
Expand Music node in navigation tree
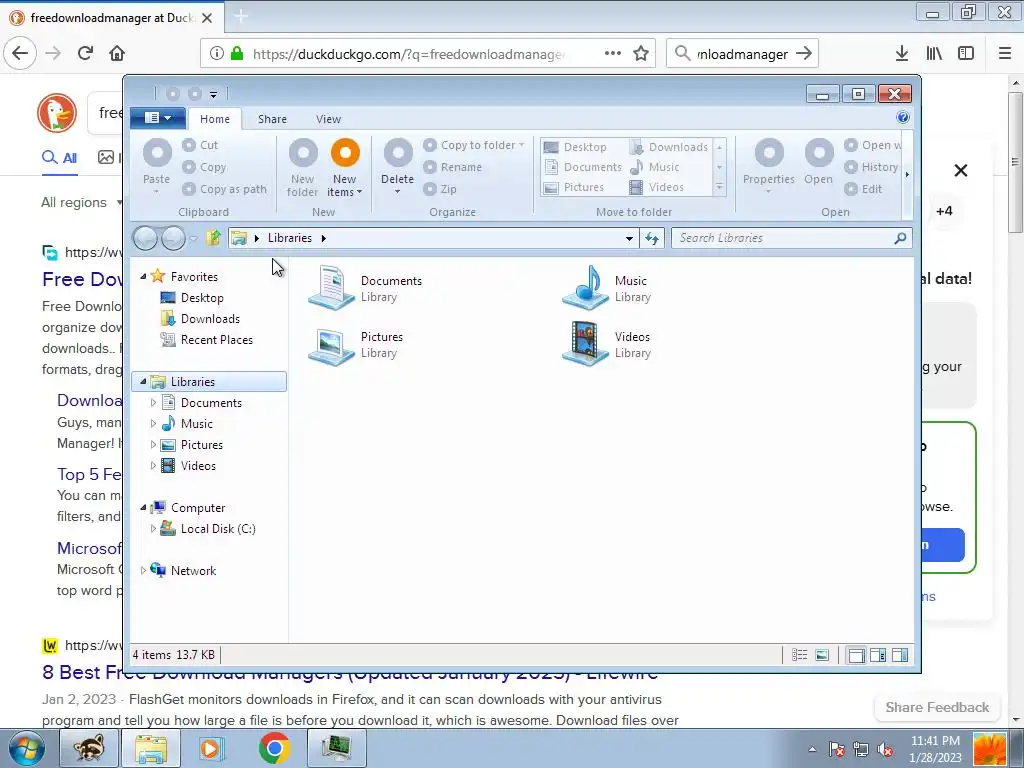153,423
